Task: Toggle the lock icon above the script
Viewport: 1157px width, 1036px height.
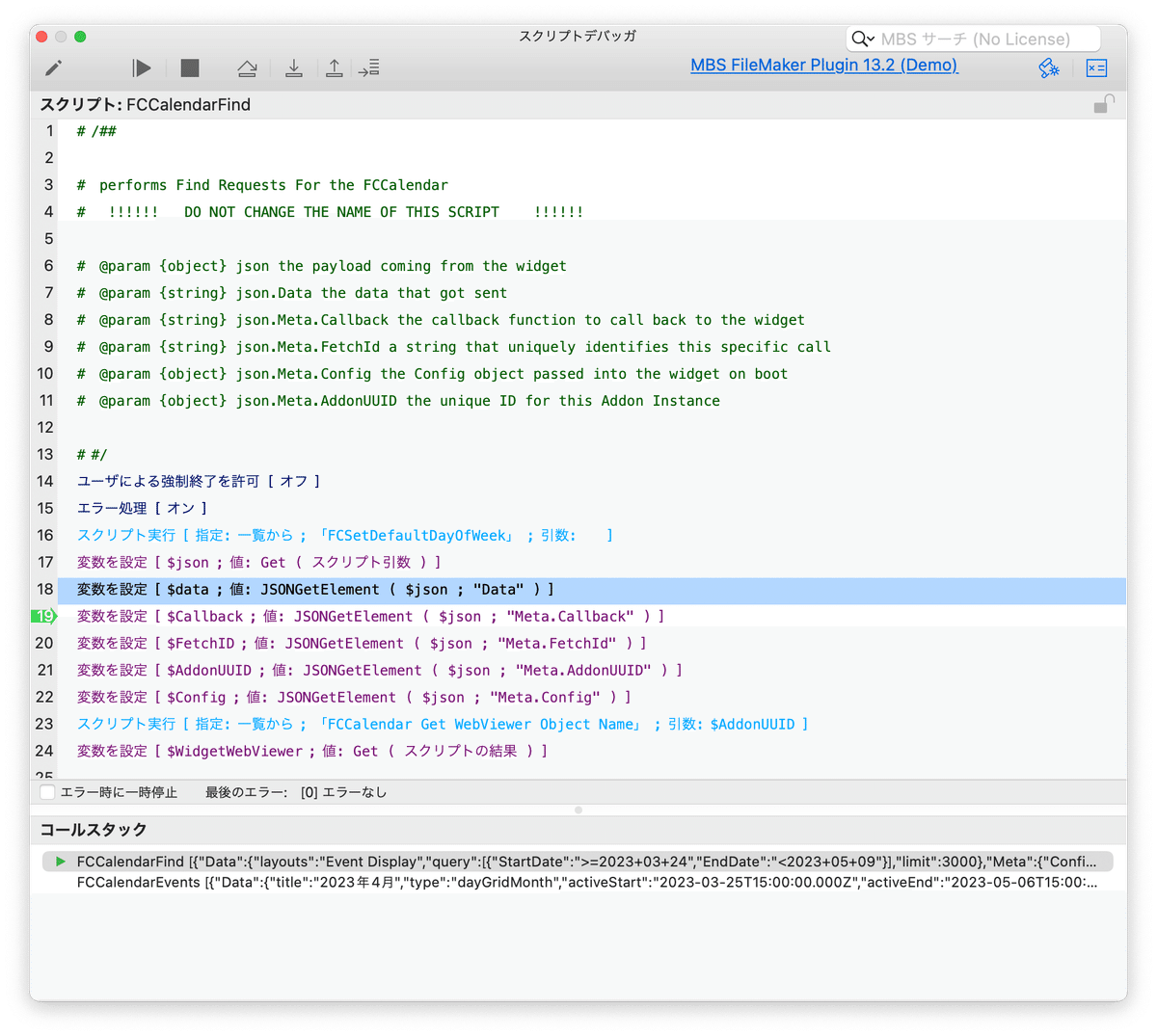Action: click(1105, 103)
